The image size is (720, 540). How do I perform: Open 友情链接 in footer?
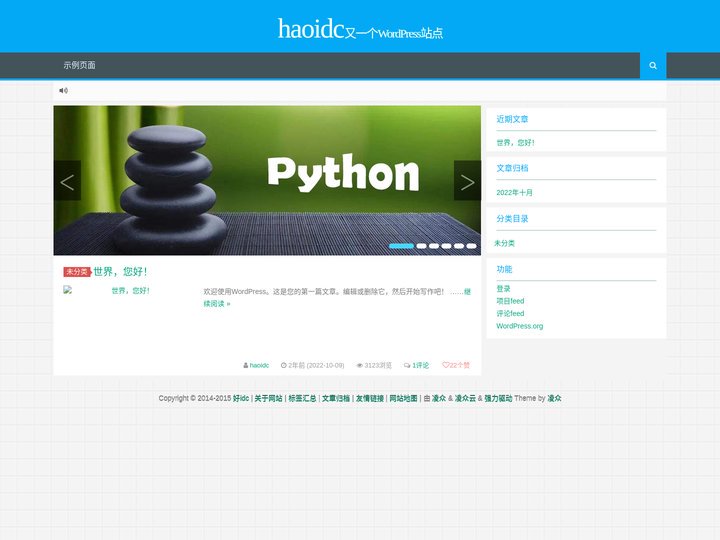[370, 398]
